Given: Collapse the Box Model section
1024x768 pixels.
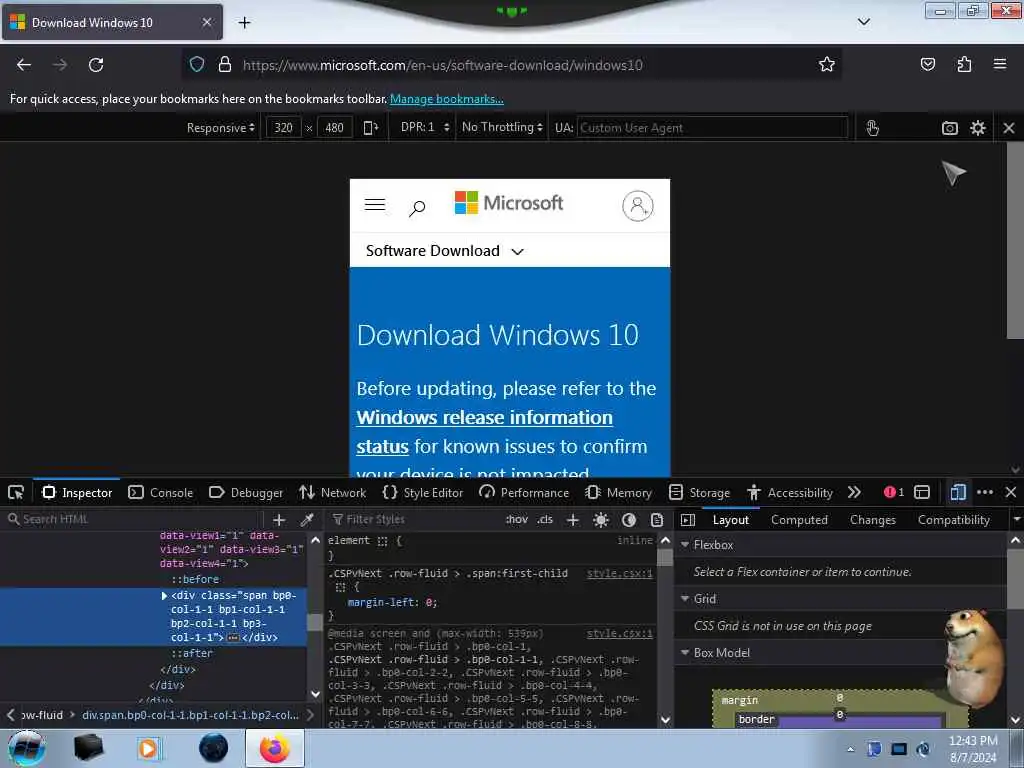Looking at the screenshot, I should (685, 652).
